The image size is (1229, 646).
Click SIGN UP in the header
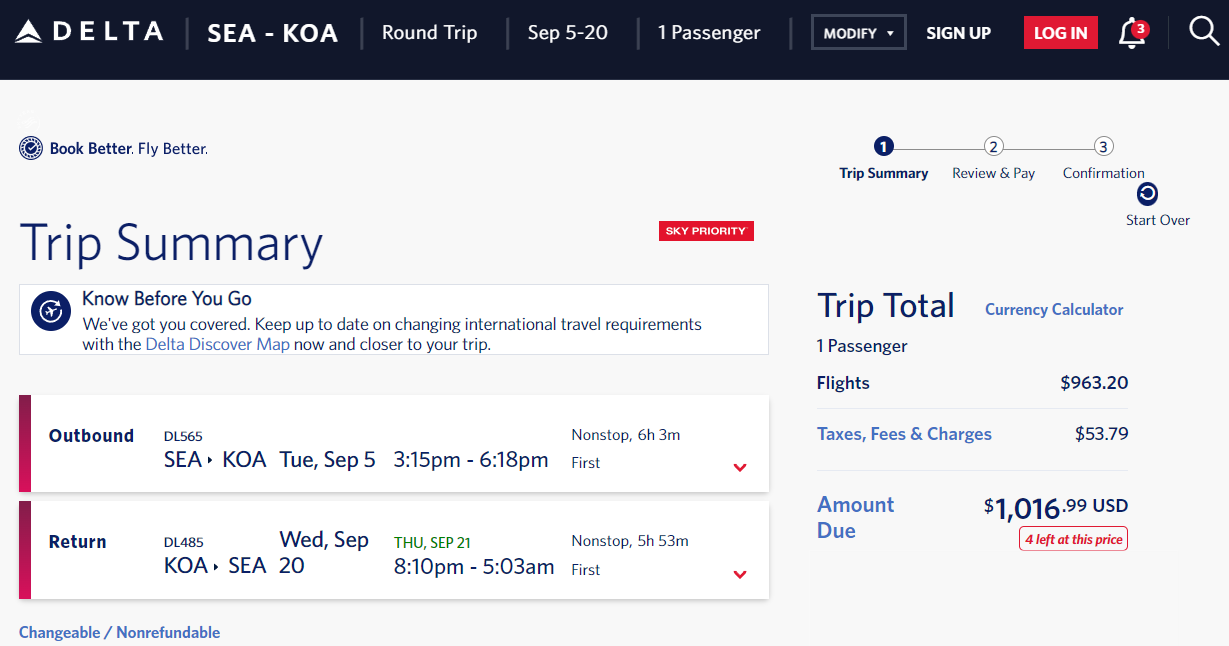pyautogui.click(x=958, y=33)
